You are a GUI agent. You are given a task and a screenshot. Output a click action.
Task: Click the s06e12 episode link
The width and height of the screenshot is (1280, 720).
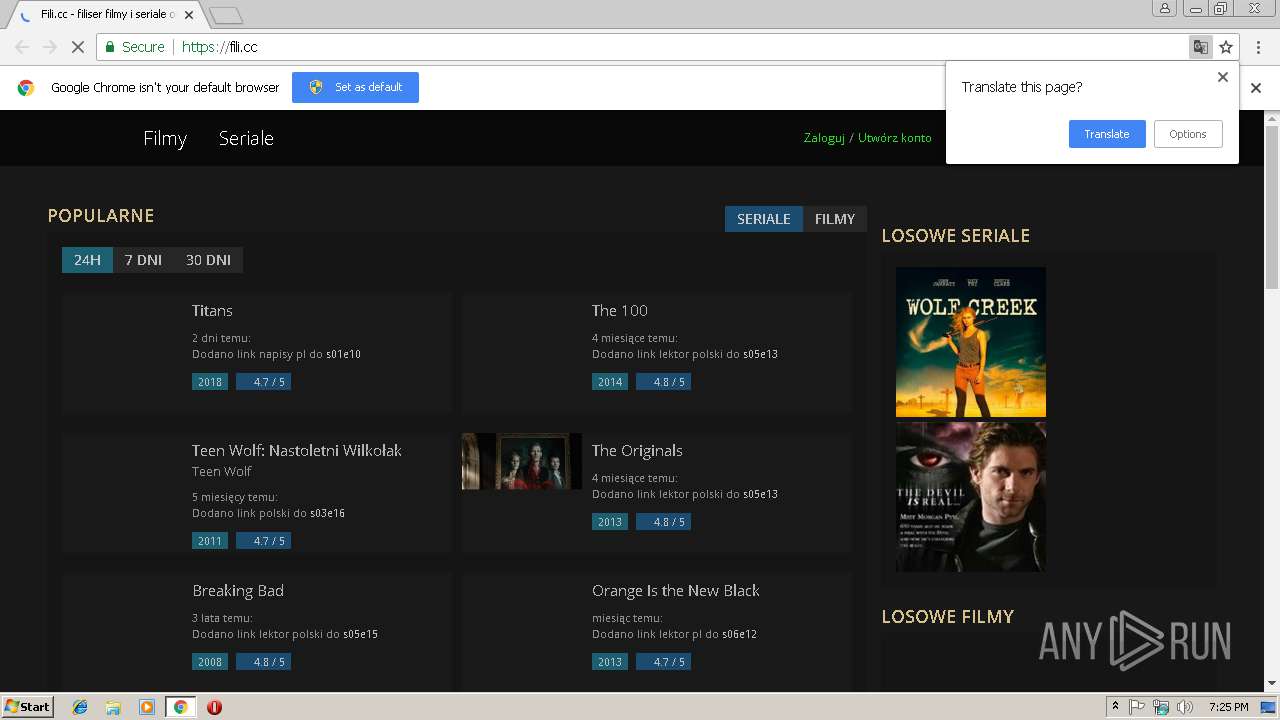tap(738, 635)
